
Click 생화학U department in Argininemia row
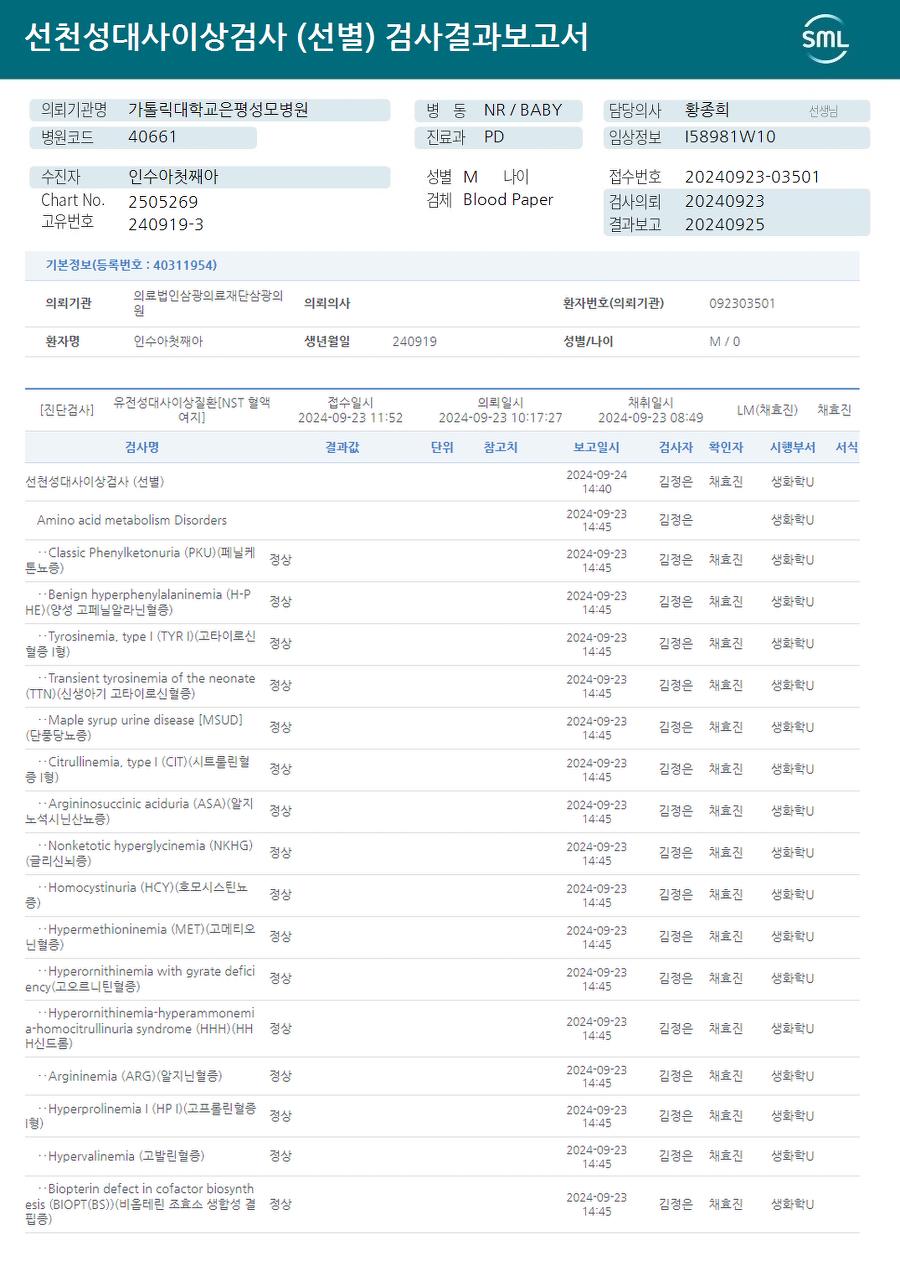[x=792, y=1077]
